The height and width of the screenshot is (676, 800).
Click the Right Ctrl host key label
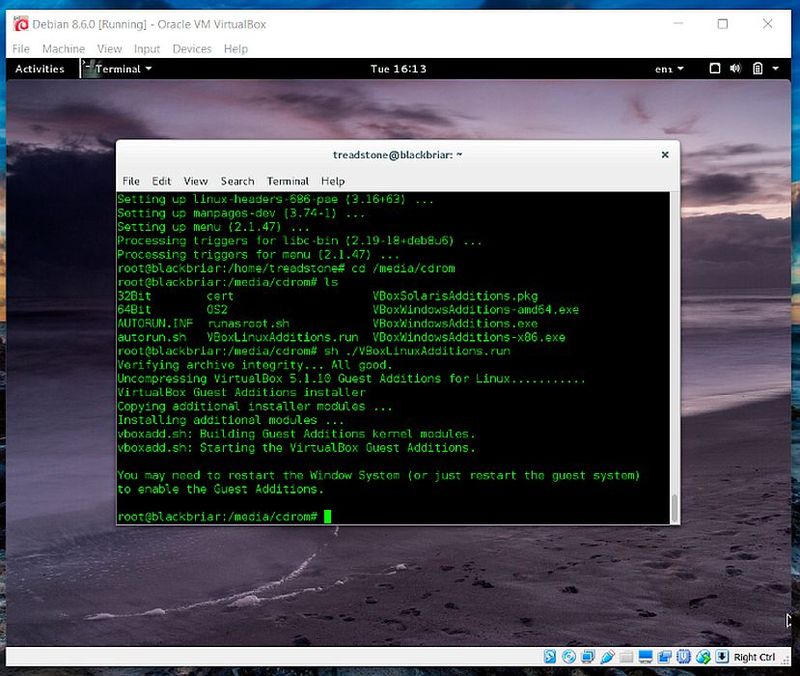(754, 657)
